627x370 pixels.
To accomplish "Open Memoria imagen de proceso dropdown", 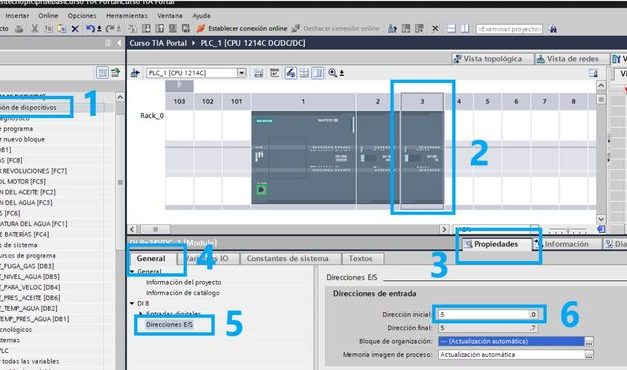I will tap(511, 354).
